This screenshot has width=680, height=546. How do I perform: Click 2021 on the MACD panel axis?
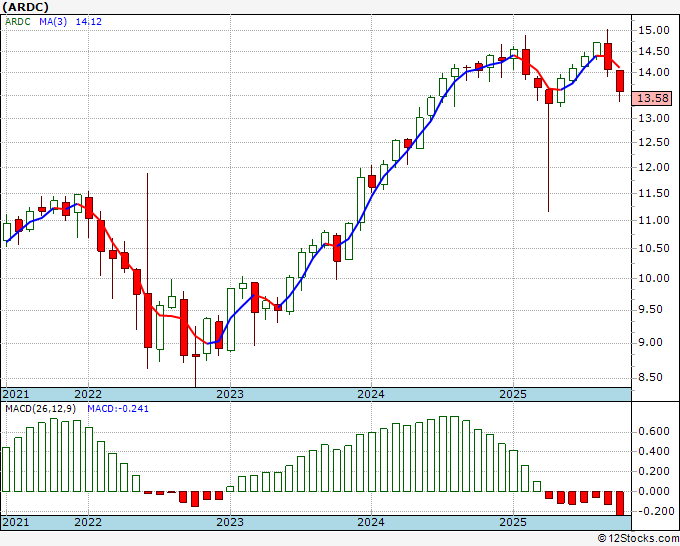[x=16, y=522]
